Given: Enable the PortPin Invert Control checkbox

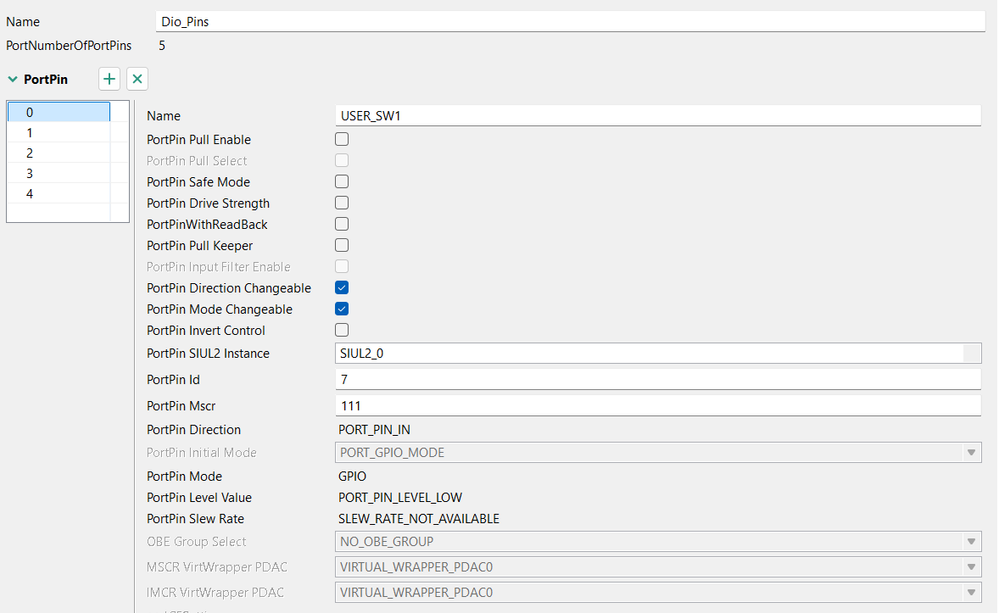Looking at the screenshot, I should tap(342, 330).
